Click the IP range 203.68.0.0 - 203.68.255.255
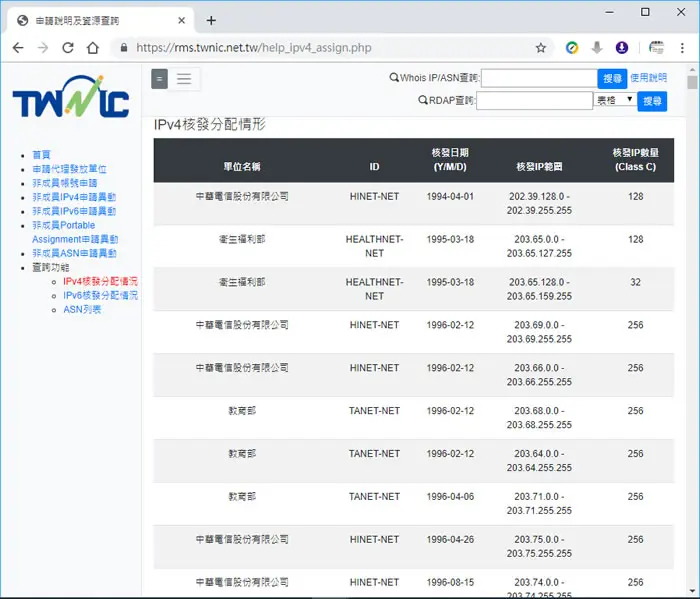This screenshot has width=700, height=599. coord(539,418)
